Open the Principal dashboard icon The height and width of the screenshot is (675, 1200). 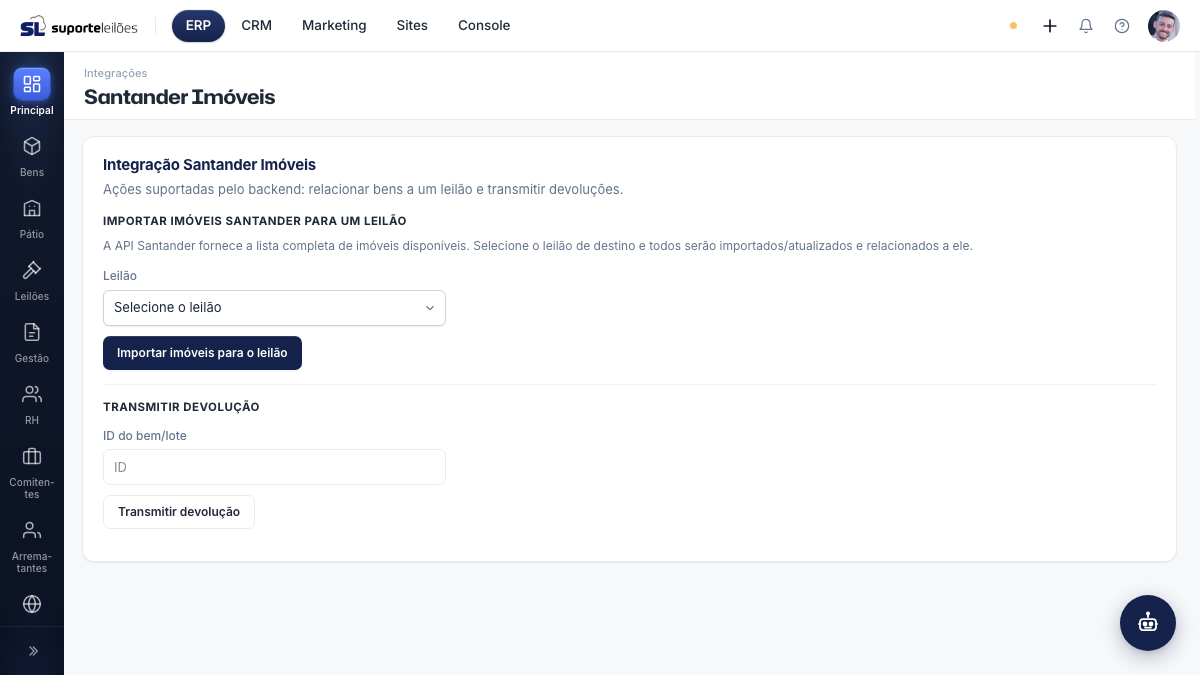coord(32,84)
